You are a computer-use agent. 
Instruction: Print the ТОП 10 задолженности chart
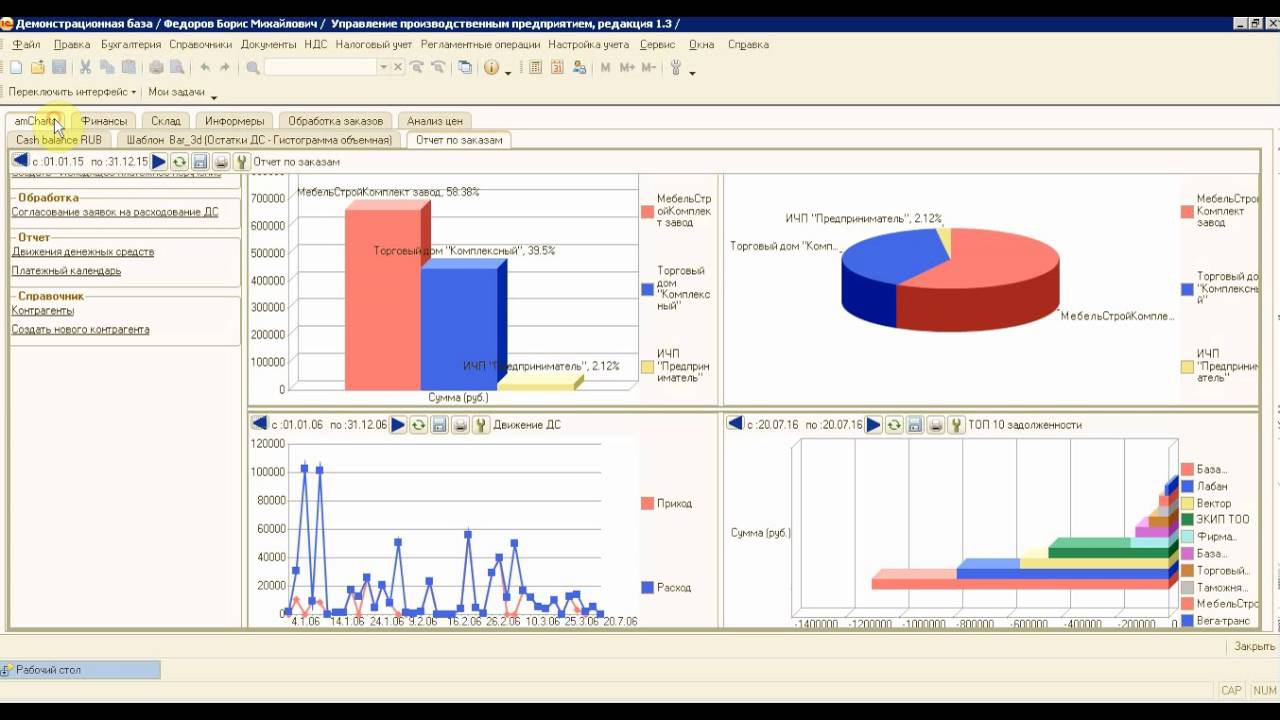coord(935,424)
